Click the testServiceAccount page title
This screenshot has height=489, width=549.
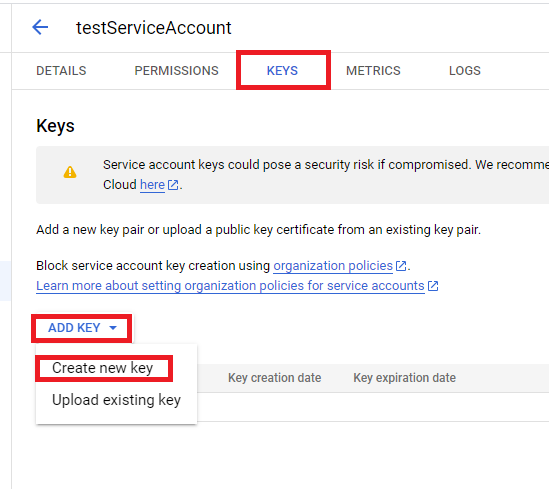[154, 28]
